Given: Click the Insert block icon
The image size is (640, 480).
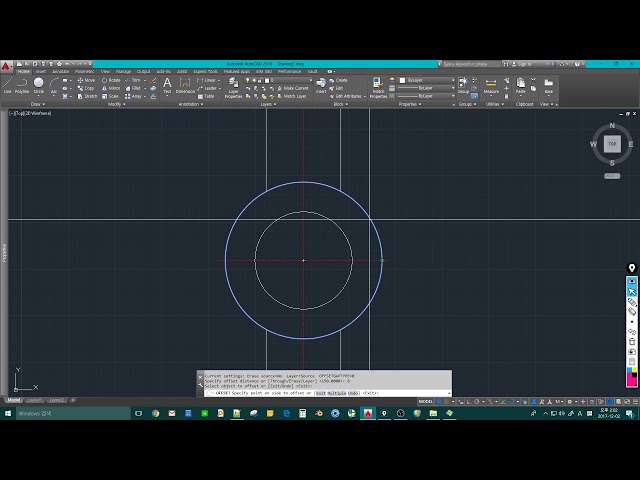Looking at the screenshot, I should [x=321, y=86].
